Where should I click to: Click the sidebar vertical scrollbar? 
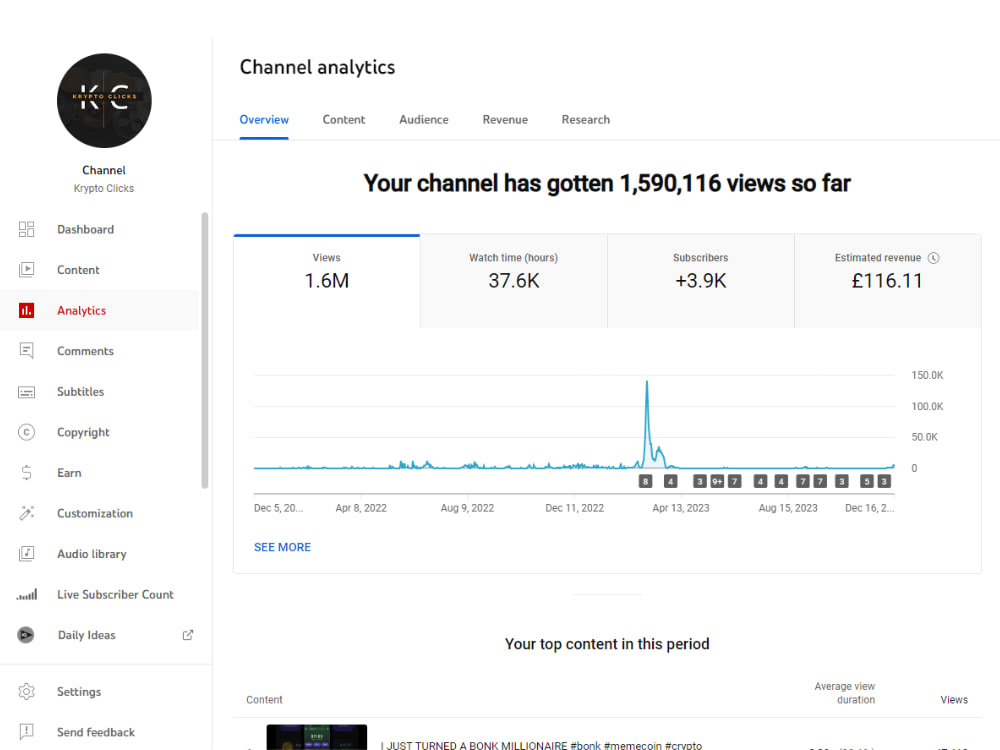coord(205,351)
